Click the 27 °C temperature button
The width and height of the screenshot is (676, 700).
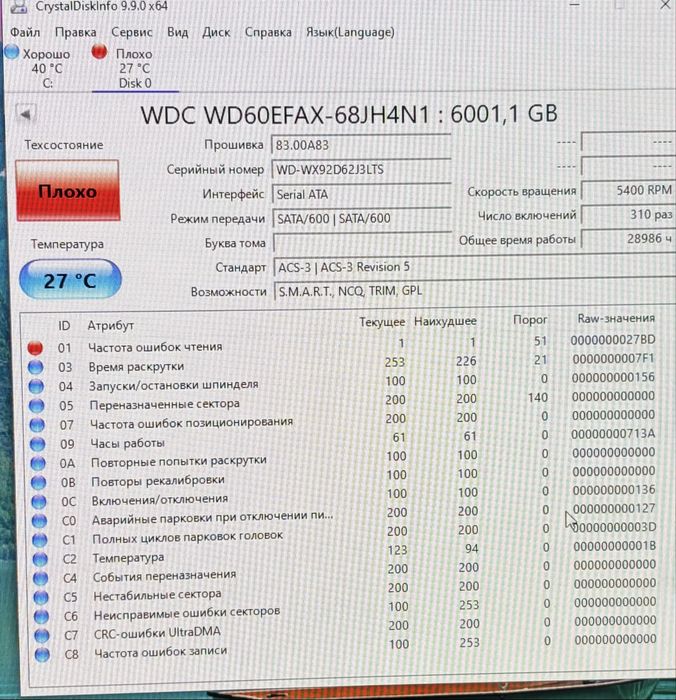coord(70,279)
